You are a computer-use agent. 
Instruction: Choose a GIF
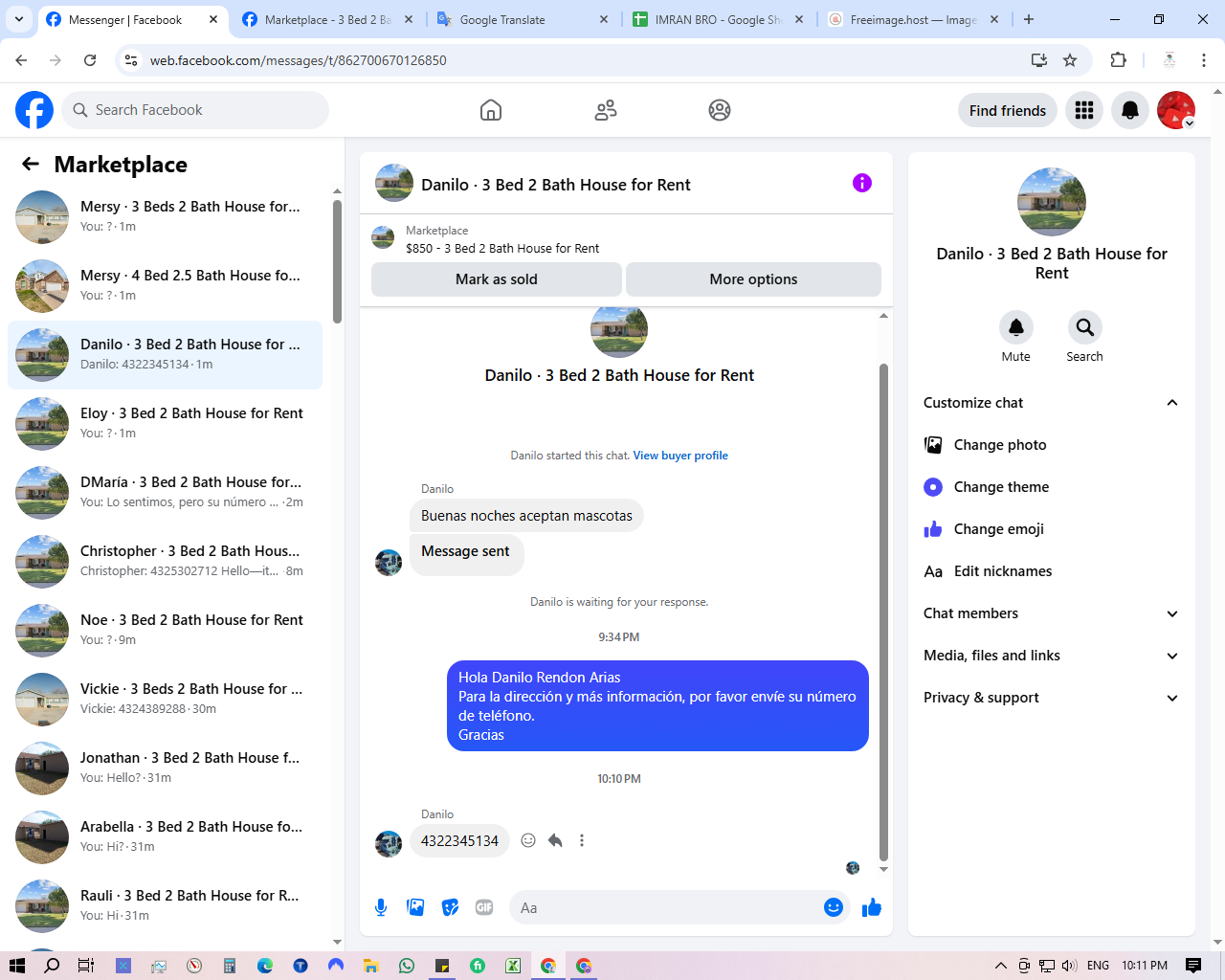[484, 907]
